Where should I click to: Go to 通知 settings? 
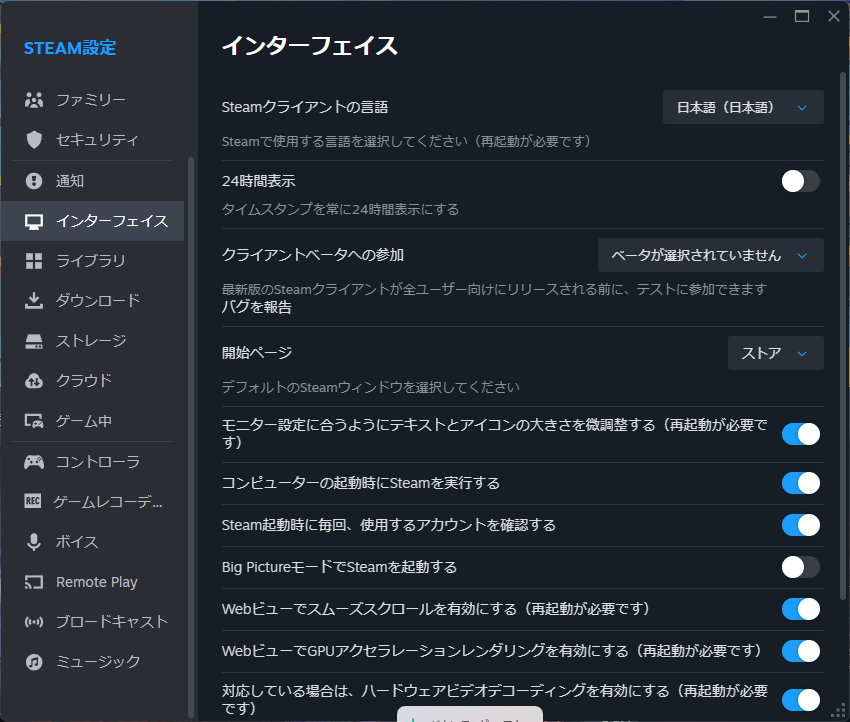92,180
